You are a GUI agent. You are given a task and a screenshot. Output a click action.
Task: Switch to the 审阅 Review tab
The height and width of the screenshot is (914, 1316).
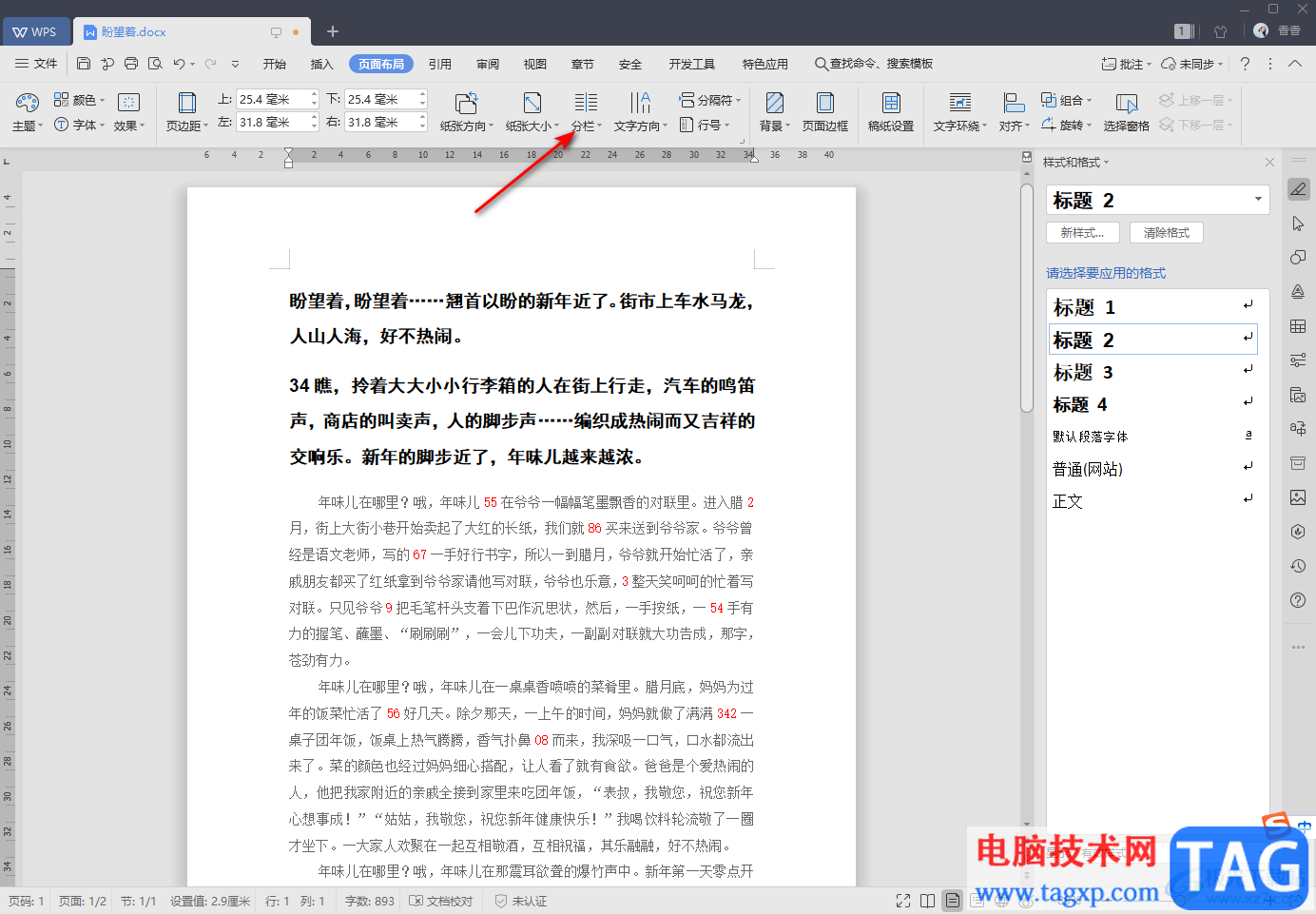[488, 64]
